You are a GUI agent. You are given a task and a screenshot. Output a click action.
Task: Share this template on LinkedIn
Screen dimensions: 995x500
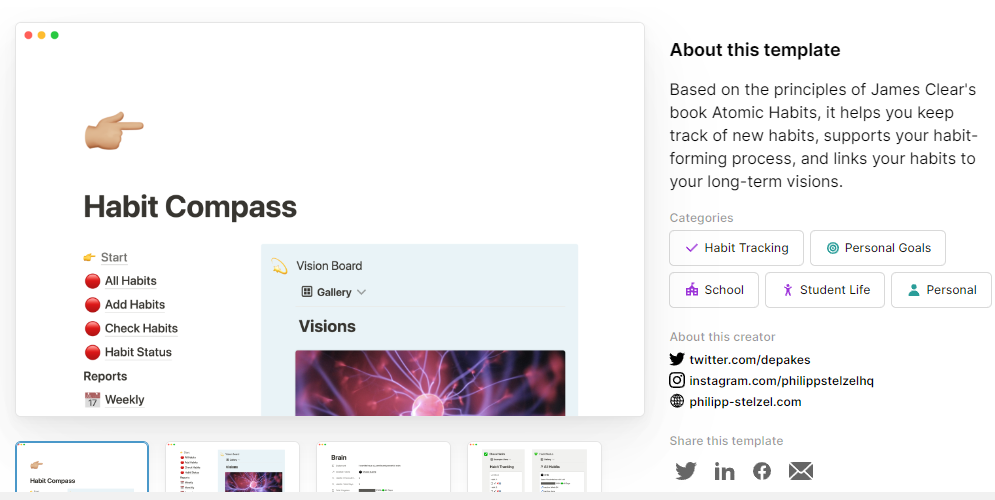724,471
